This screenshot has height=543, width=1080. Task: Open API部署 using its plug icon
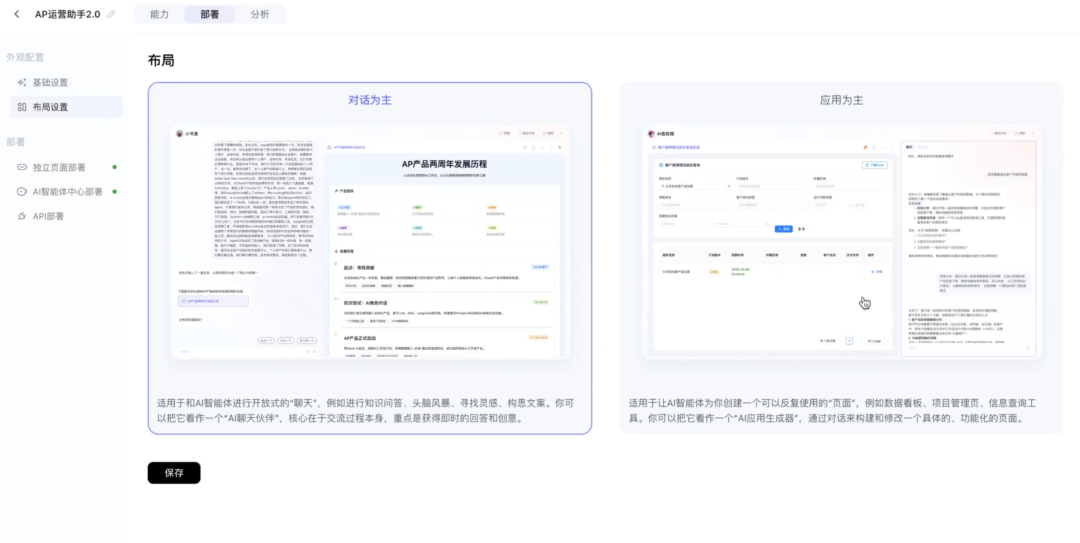22,216
